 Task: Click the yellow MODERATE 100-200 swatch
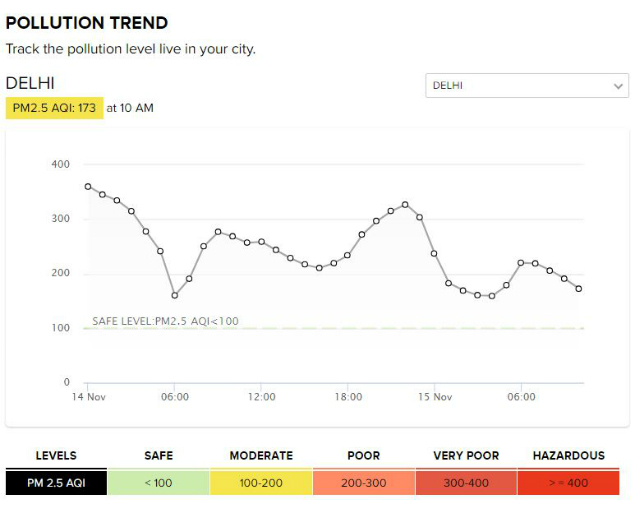coord(261,483)
